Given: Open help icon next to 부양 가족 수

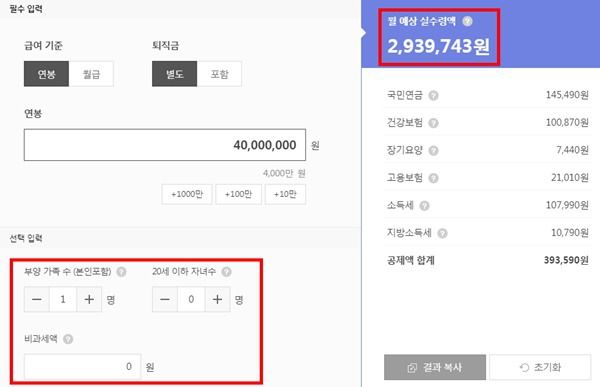Looking at the screenshot, I should (121, 272).
